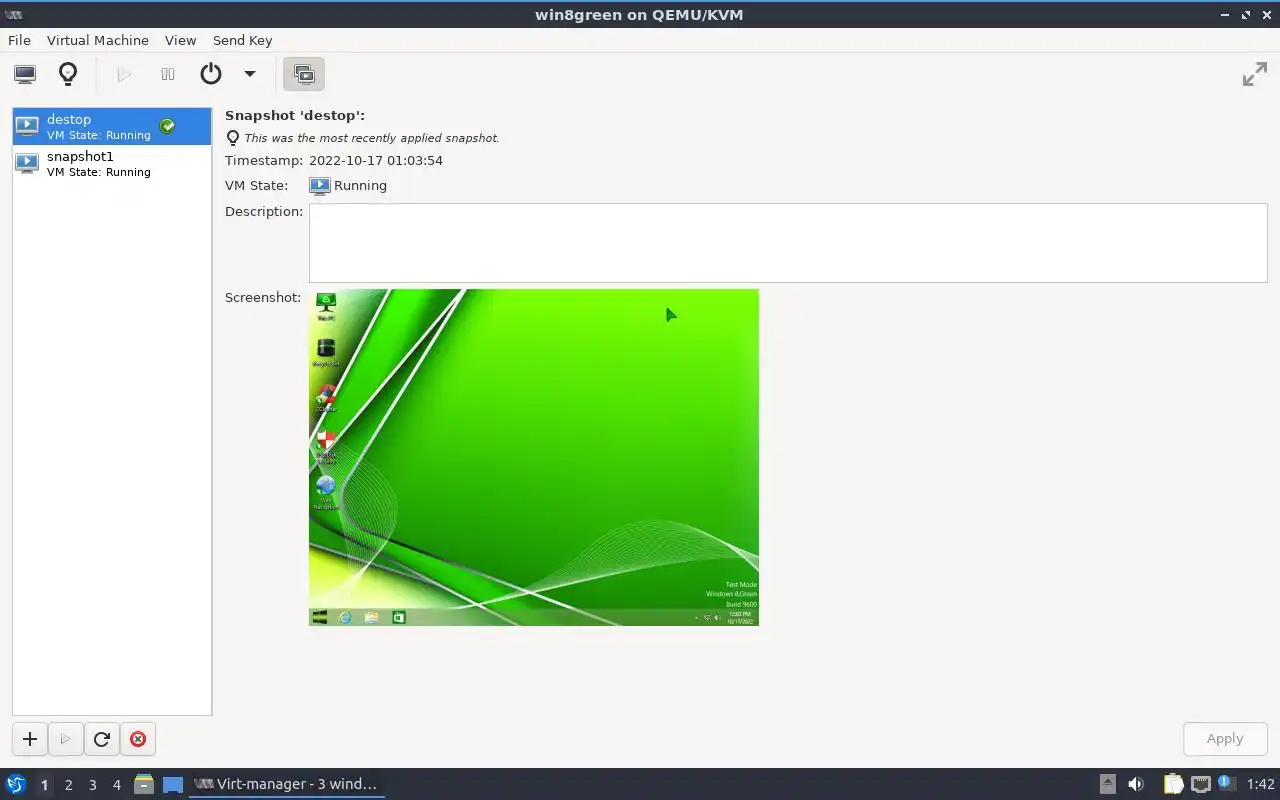Open the View menu
Screen dimensions: 1280x800
click(181, 40)
